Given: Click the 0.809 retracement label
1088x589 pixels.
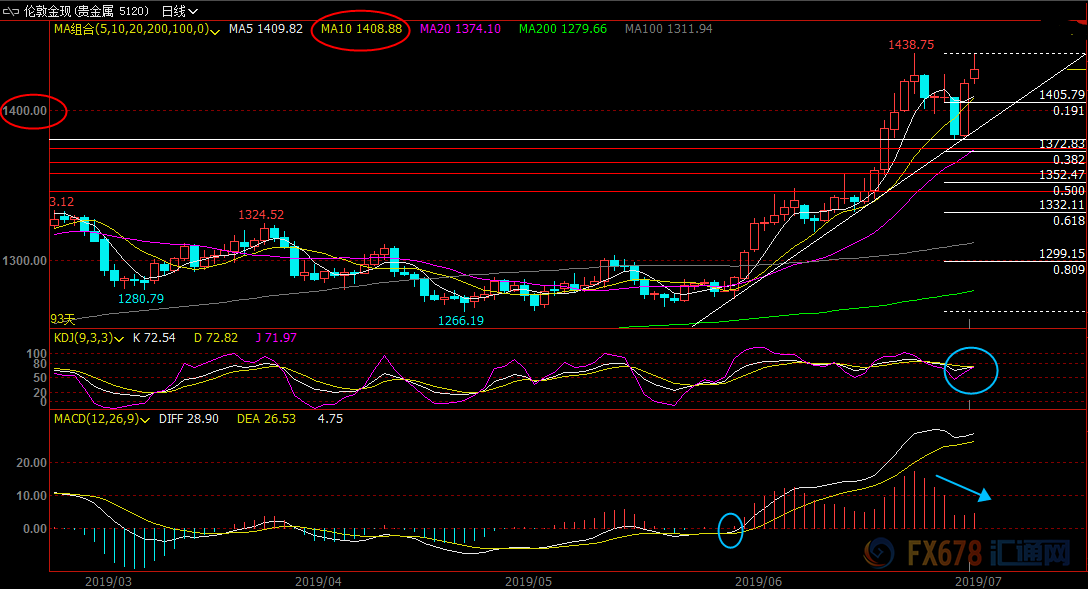Looking at the screenshot, I should 1069,270.
